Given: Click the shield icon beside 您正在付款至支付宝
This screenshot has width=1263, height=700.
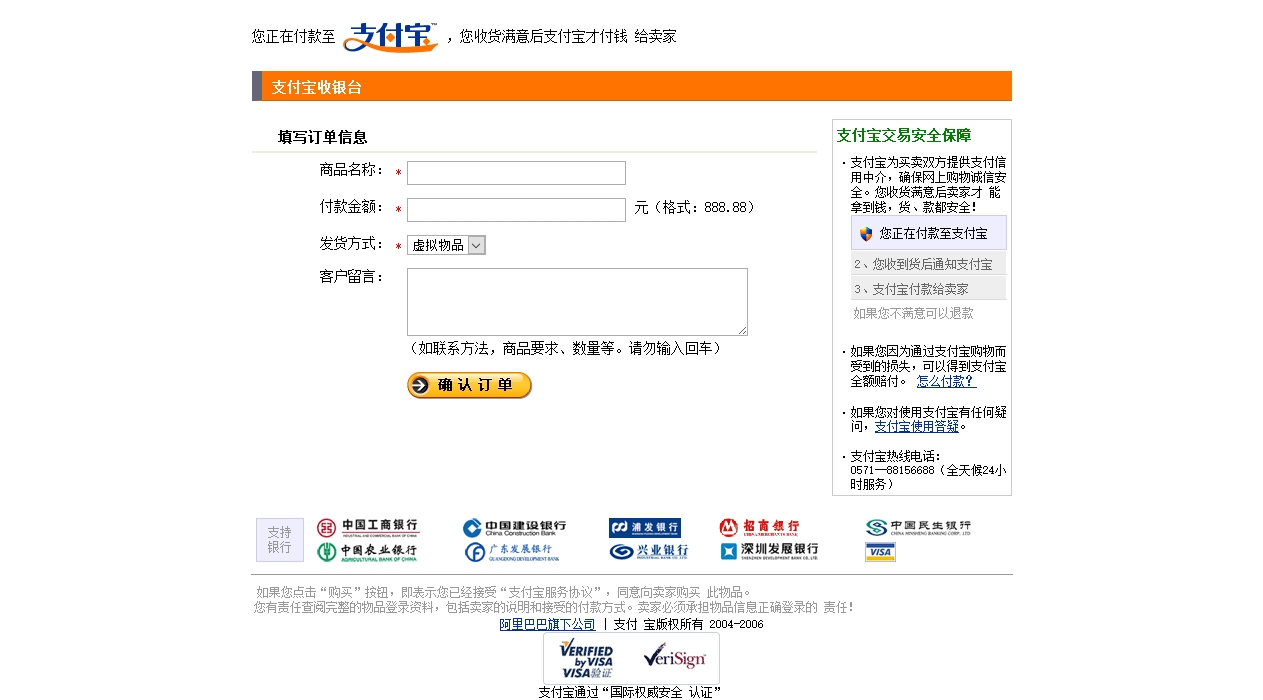Looking at the screenshot, I should [x=866, y=234].
